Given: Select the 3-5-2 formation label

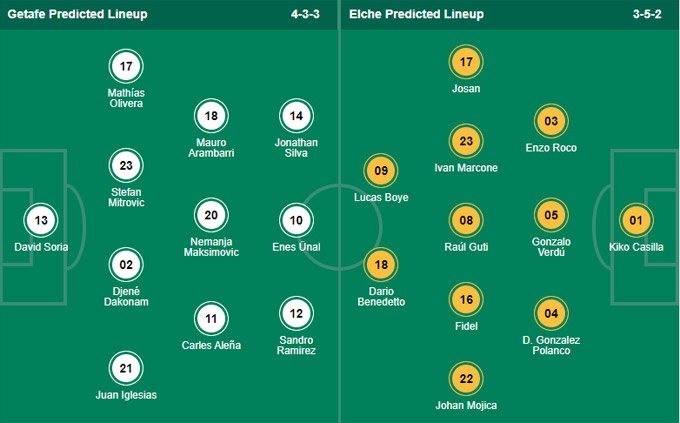Looking at the screenshot, I should (x=647, y=14).
